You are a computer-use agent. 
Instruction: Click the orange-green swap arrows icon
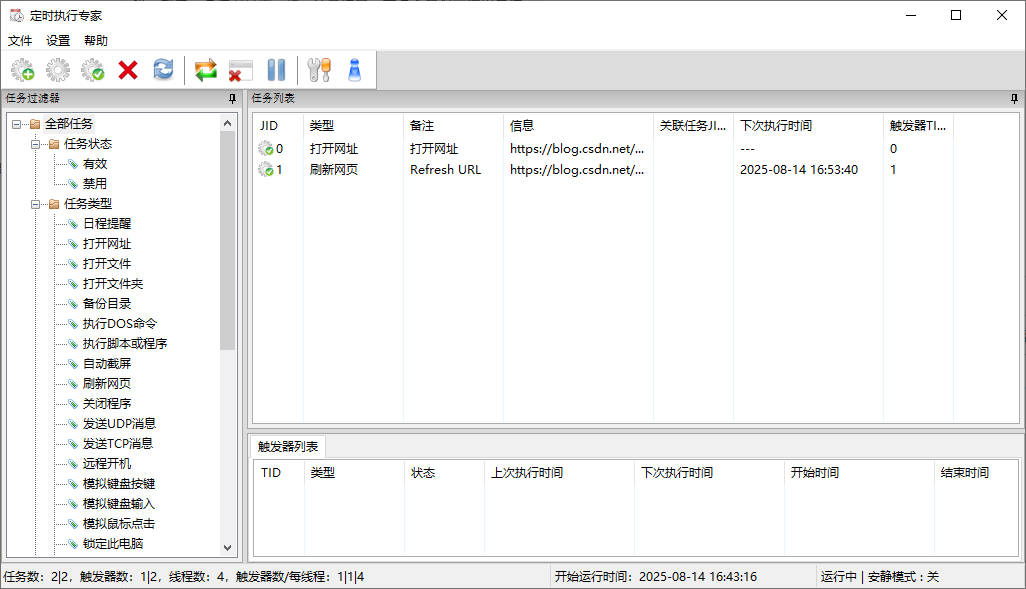click(205, 69)
